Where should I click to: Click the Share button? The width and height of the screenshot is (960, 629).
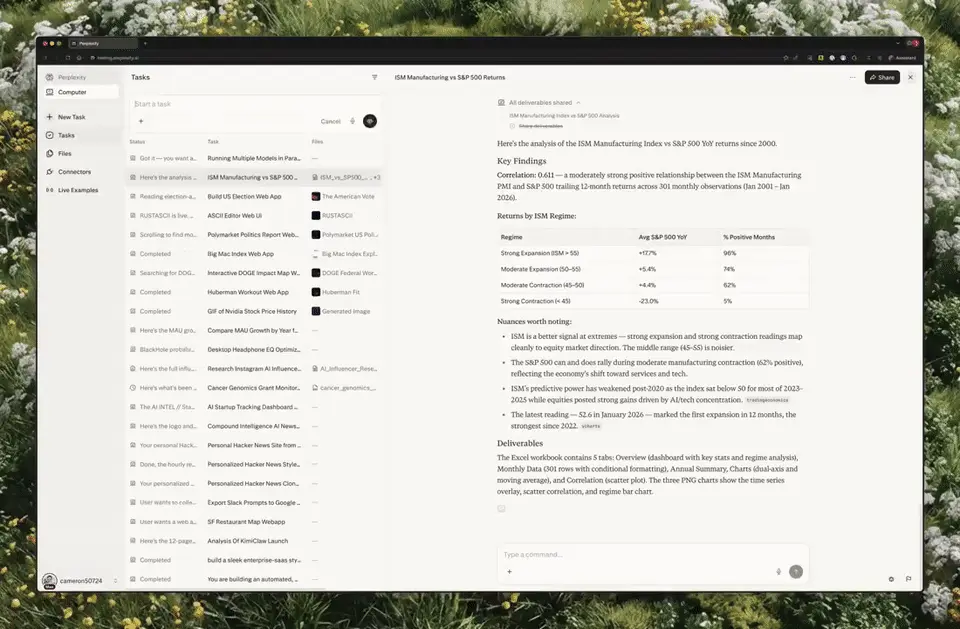pyautogui.click(x=882, y=77)
